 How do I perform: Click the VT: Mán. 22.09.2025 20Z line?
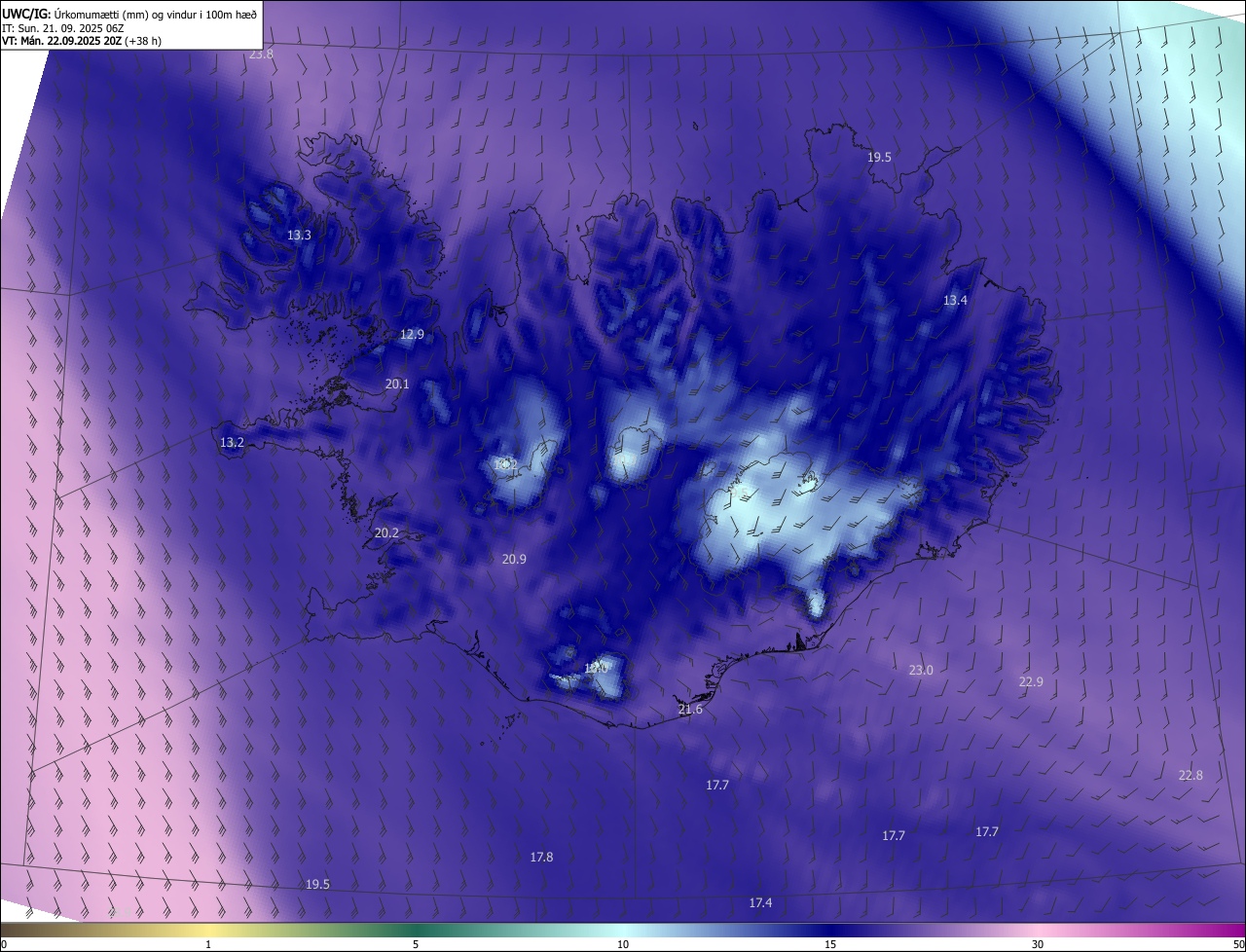point(82,41)
